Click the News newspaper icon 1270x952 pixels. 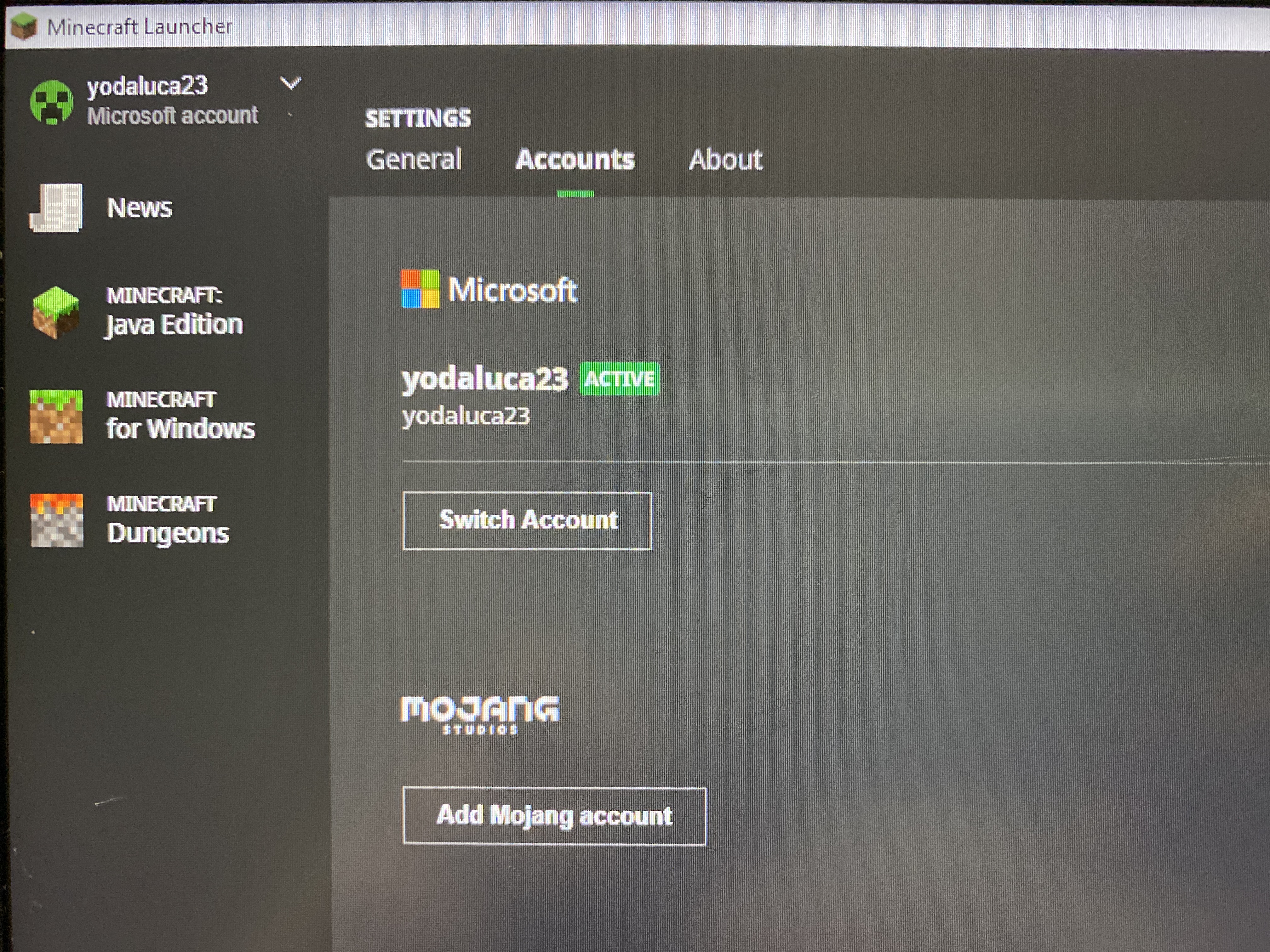coord(56,208)
